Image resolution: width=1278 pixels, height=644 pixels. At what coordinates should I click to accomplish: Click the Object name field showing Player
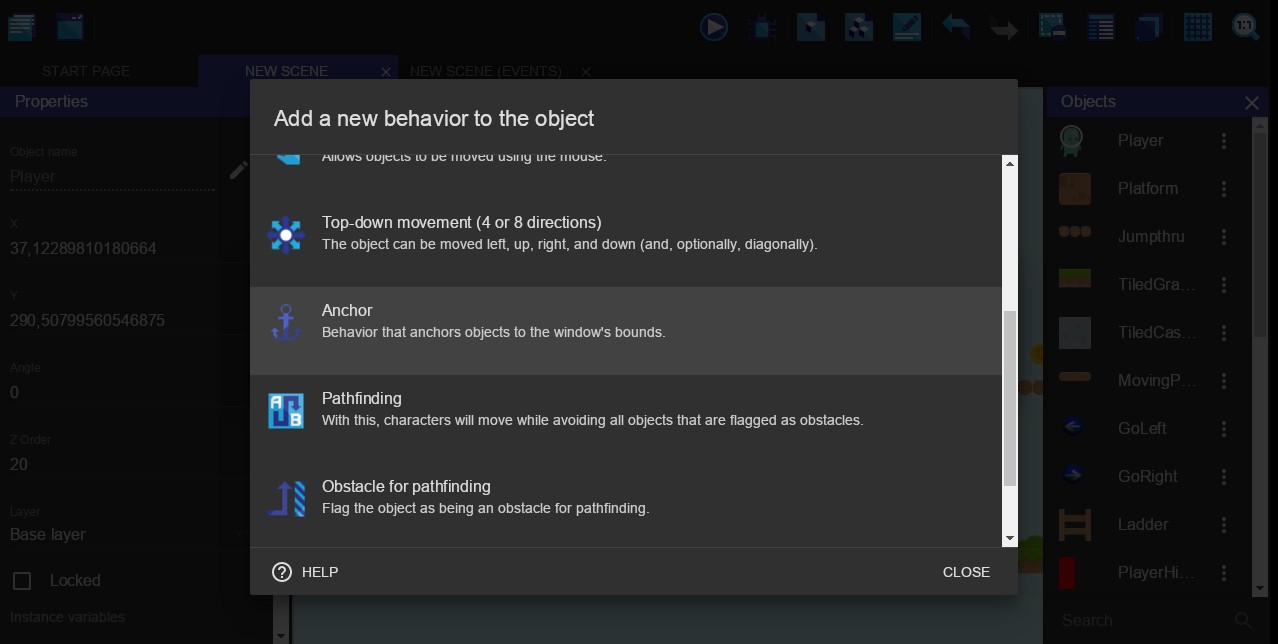pyautogui.click(x=112, y=177)
